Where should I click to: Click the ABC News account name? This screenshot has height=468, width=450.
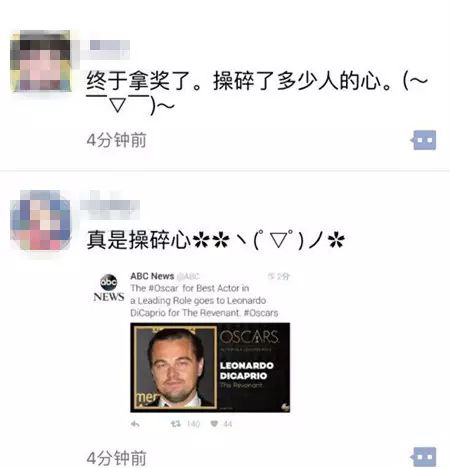coord(152,276)
